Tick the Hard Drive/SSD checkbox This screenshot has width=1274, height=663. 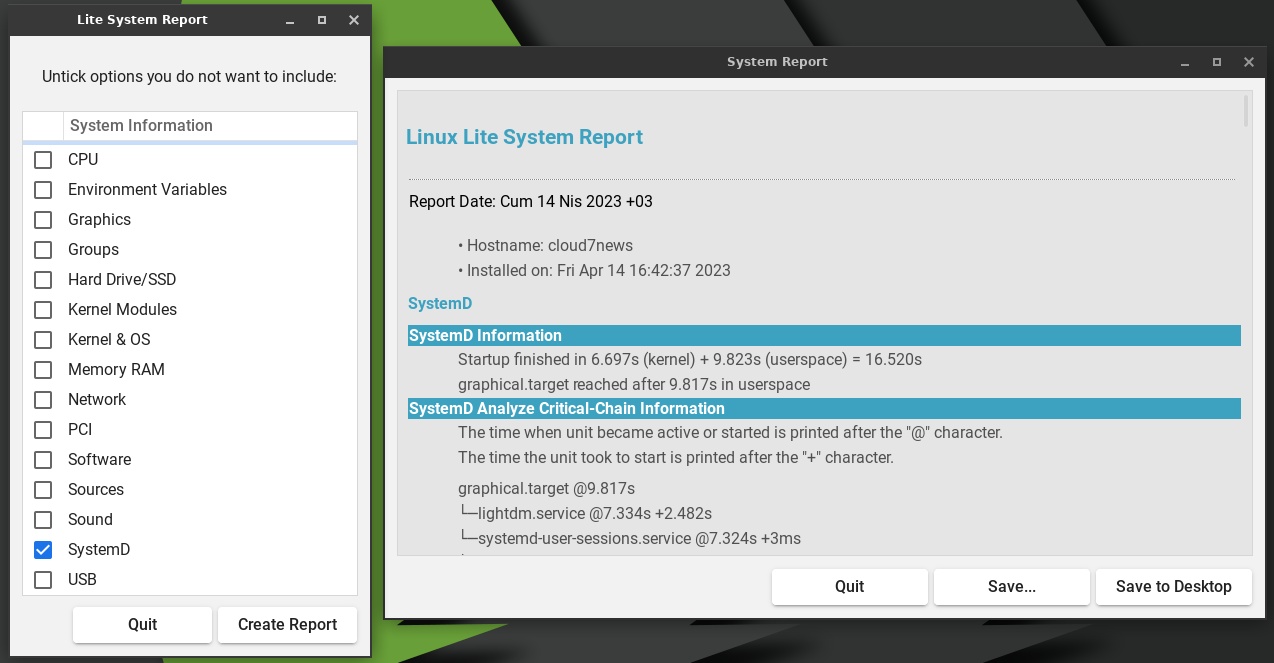pyautogui.click(x=43, y=280)
